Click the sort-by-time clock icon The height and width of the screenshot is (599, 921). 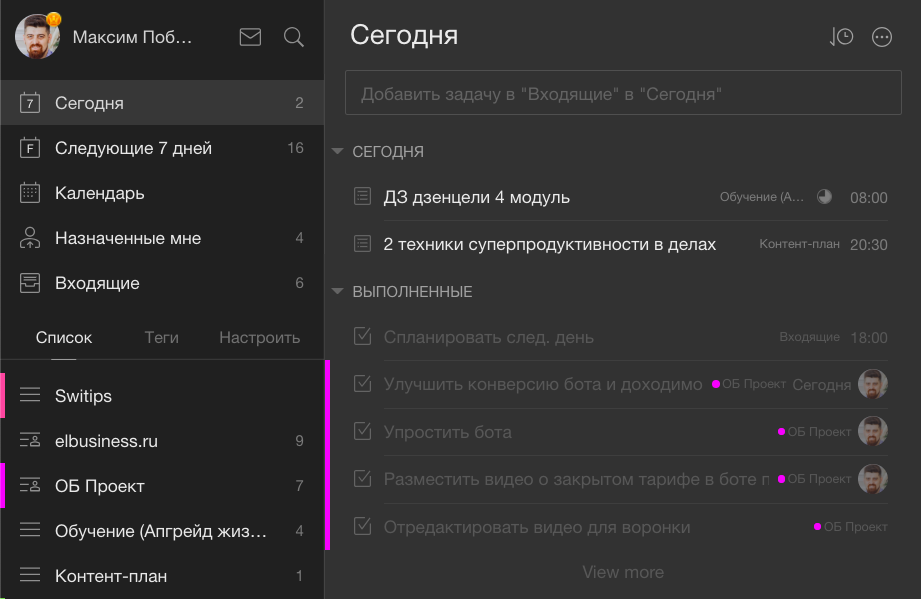[x=841, y=36]
